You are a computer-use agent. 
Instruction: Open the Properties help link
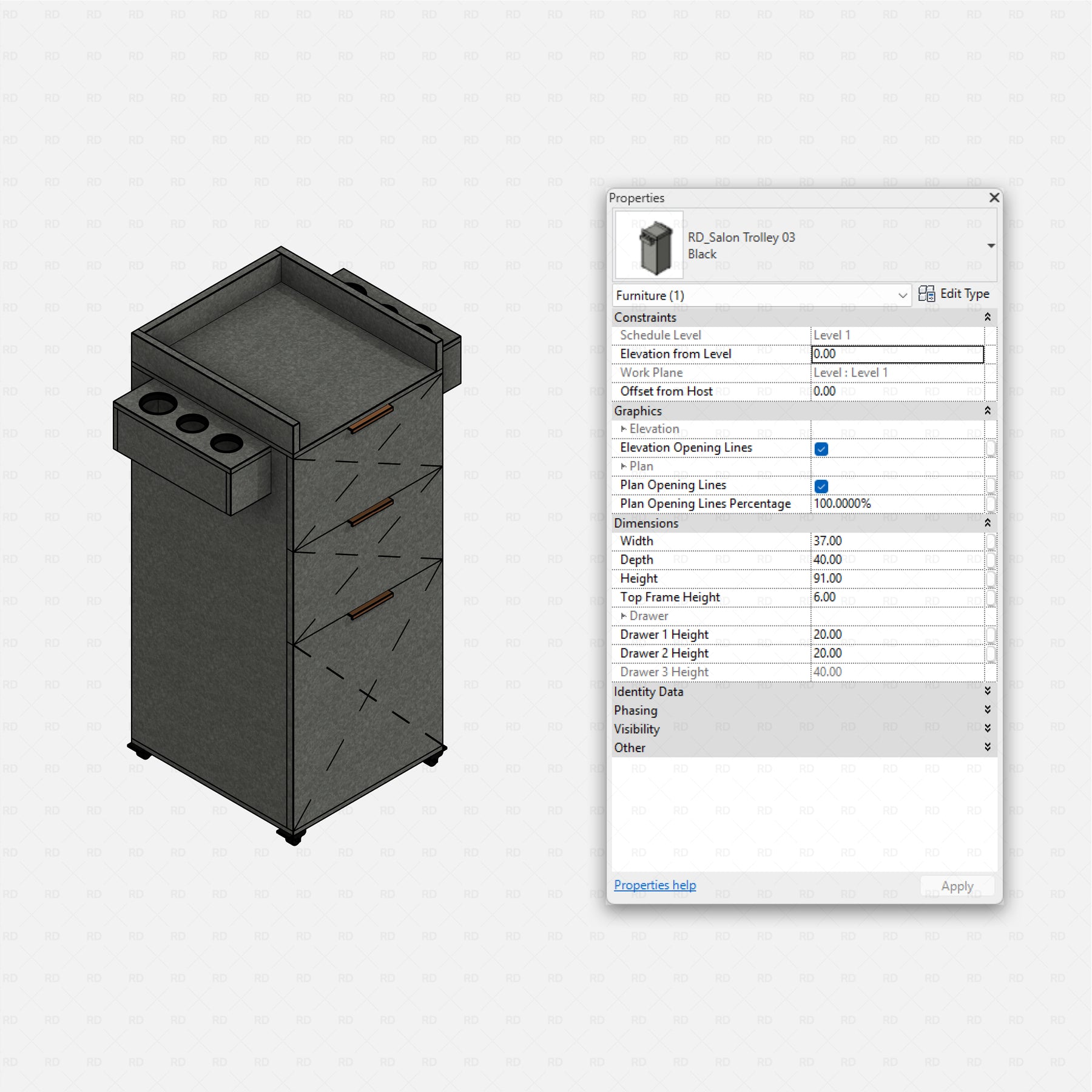coord(655,885)
